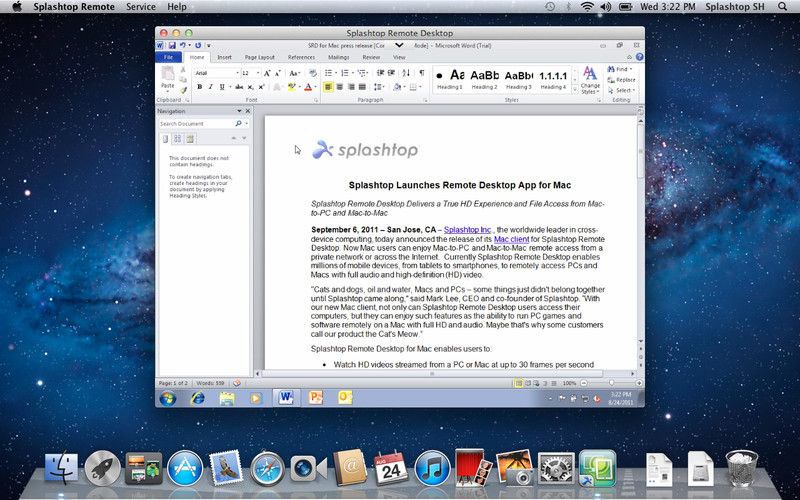Open Internet Explorer from the Windows taskbar

click(197, 398)
